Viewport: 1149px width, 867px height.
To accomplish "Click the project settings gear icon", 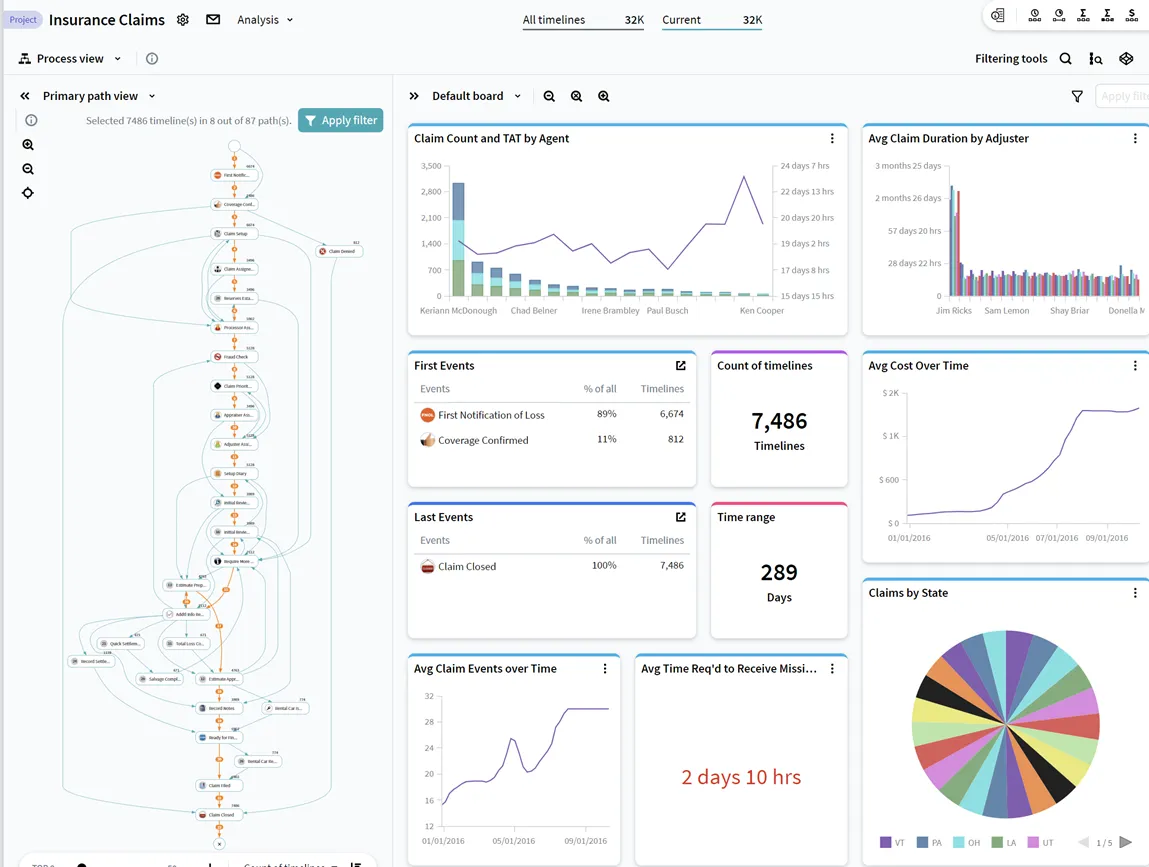I will pyautogui.click(x=182, y=20).
